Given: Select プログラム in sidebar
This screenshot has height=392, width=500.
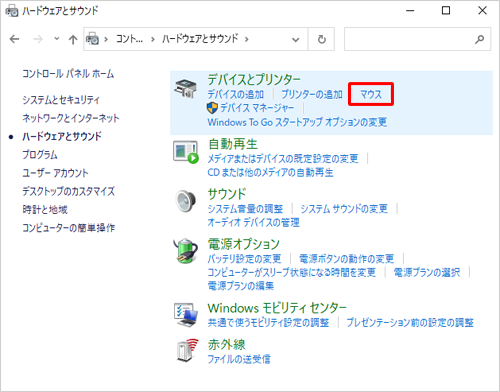Looking at the screenshot, I should click(40, 155).
